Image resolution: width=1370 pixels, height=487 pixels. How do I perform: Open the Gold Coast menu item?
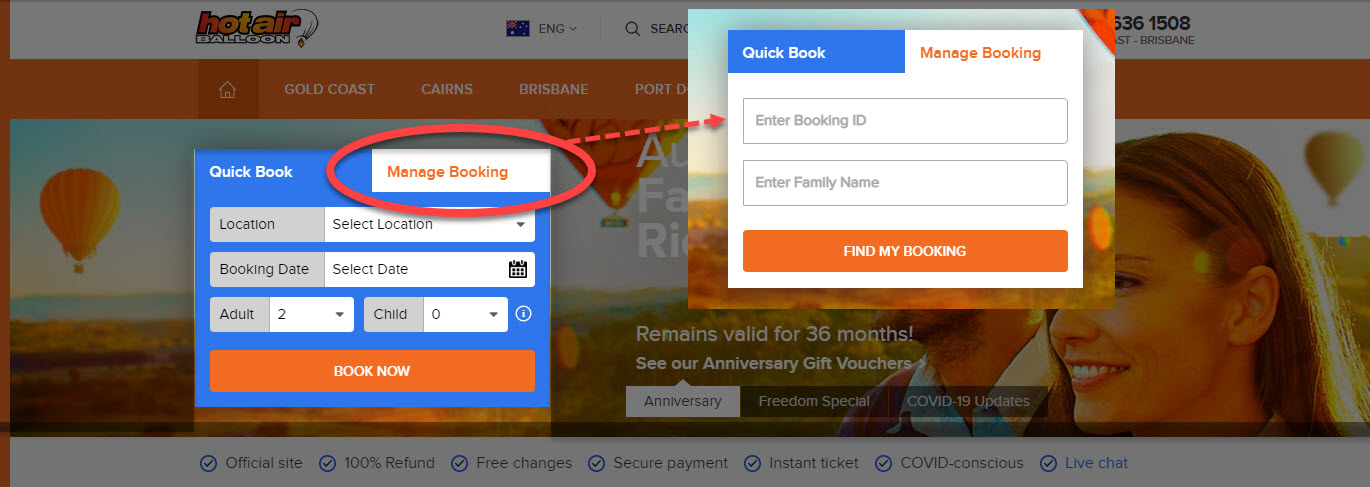[x=329, y=89]
